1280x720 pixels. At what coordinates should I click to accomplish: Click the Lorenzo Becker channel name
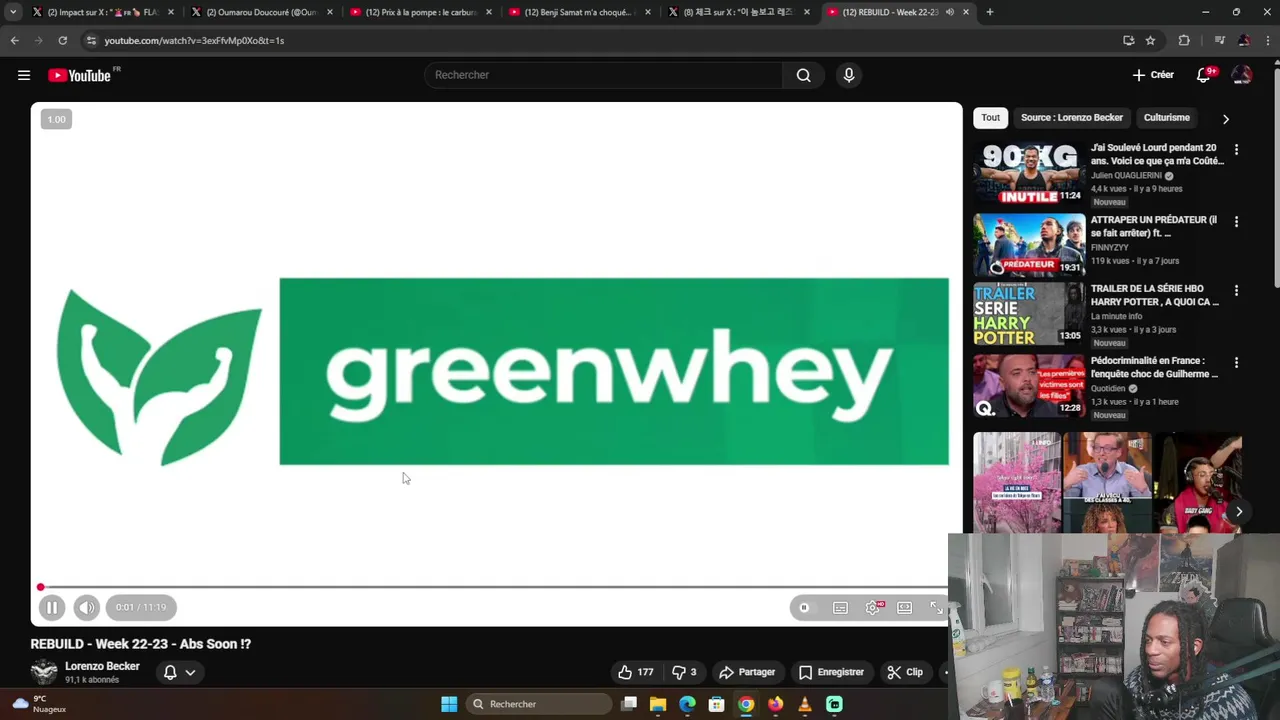click(102, 666)
